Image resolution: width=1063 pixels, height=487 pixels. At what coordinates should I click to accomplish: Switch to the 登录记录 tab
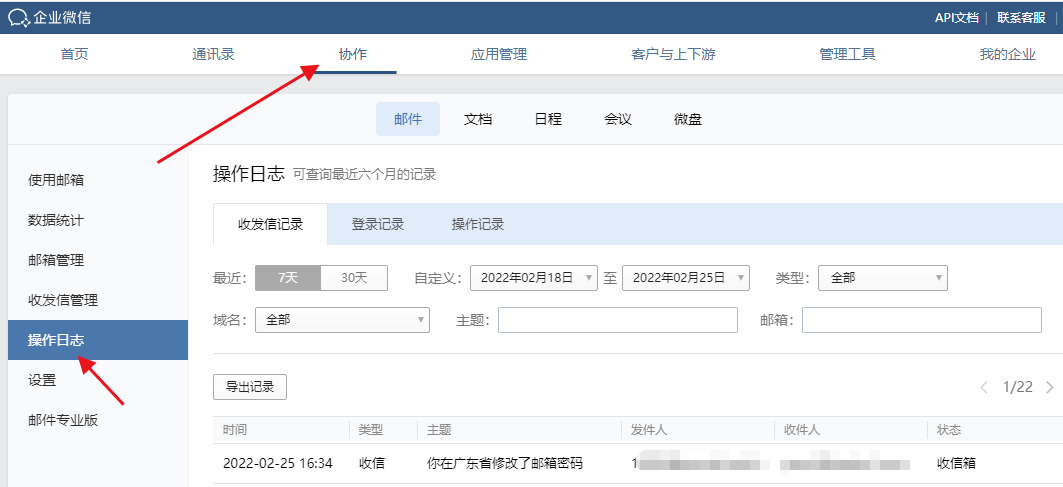click(377, 224)
